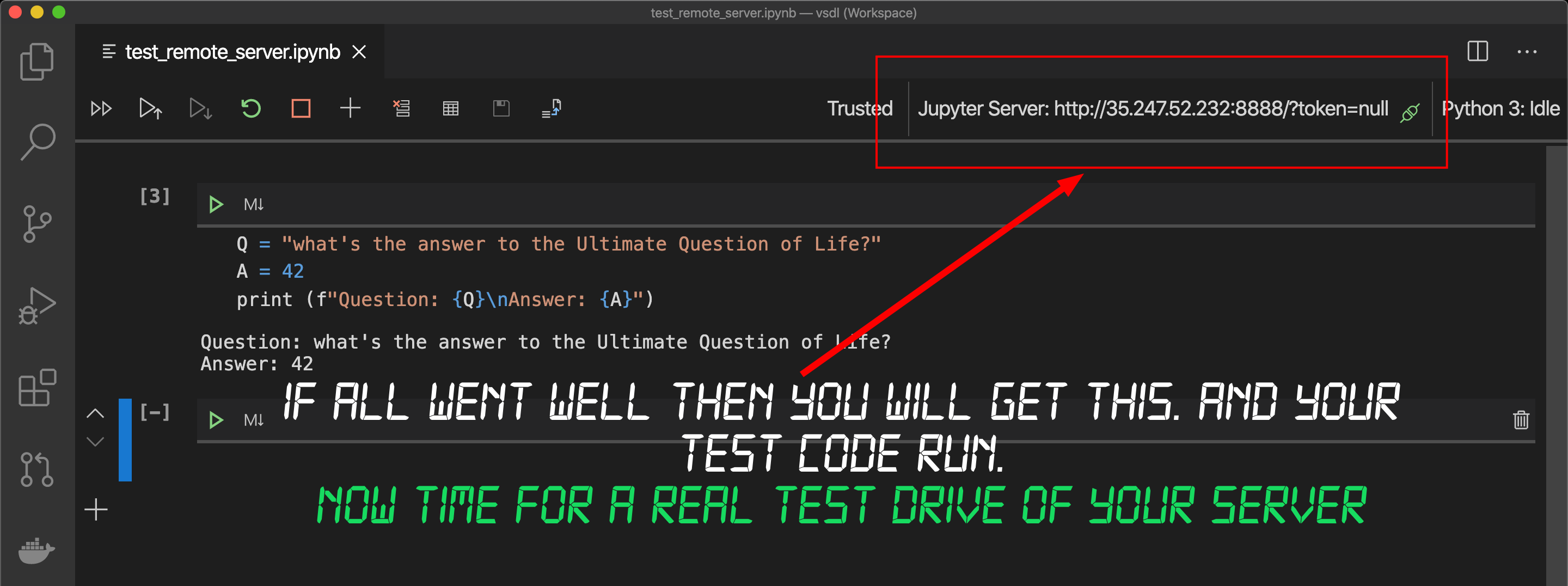Image resolution: width=1568 pixels, height=586 pixels.
Task: Move the selected cell down
Action: pos(95,441)
